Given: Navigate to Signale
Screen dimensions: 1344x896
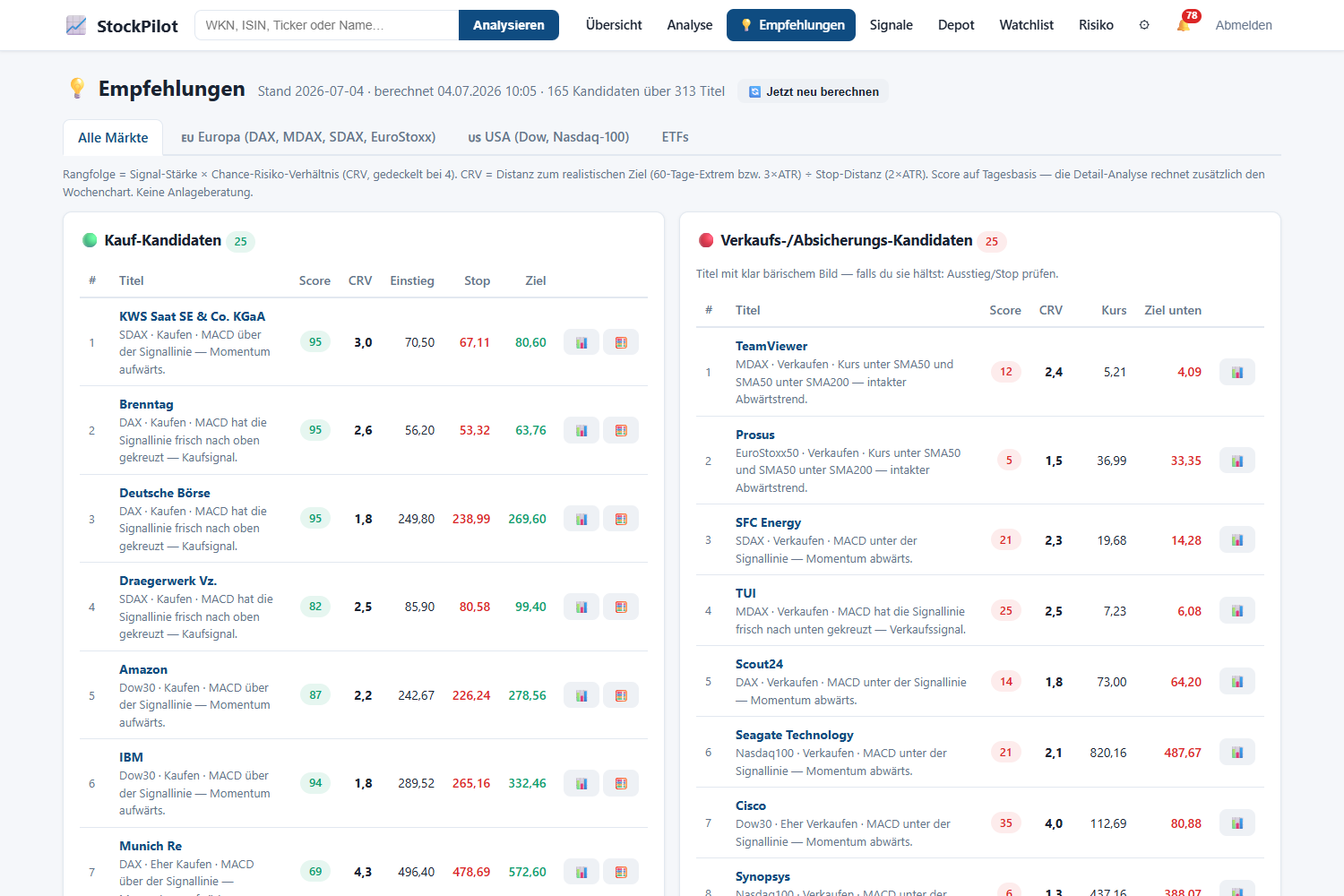Looking at the screenshot, I should (892, 25).
